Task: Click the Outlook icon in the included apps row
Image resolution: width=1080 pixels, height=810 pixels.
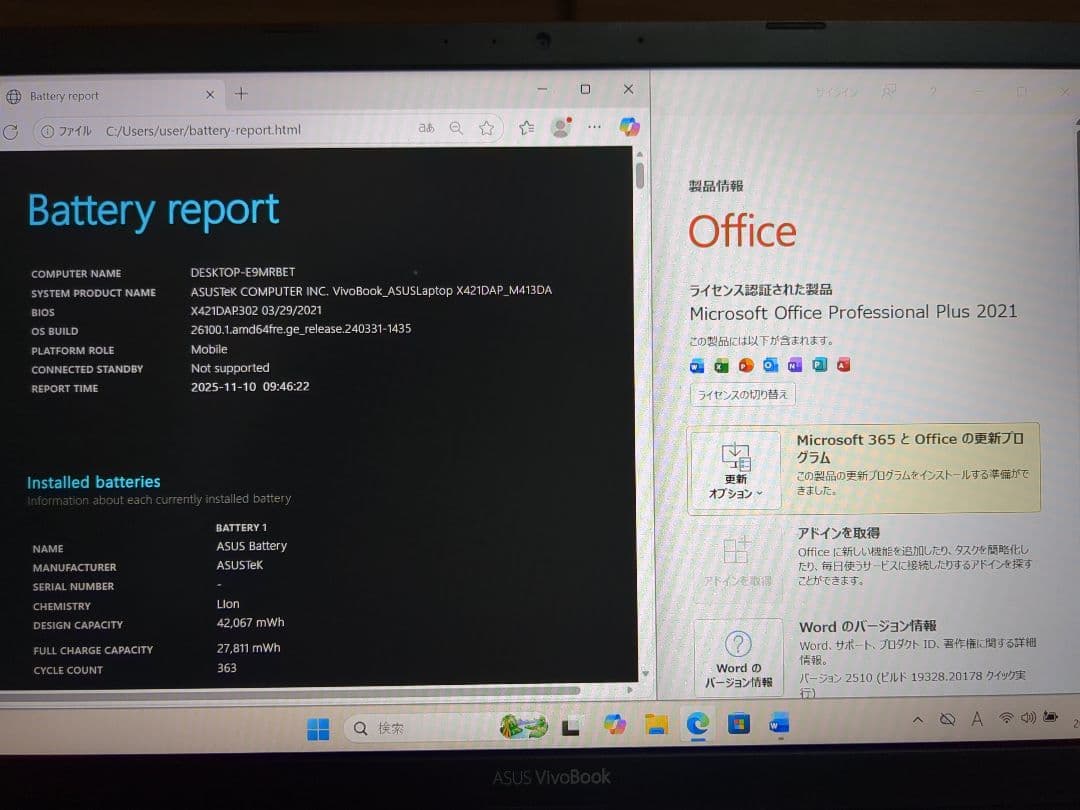Action: (769, 365)
